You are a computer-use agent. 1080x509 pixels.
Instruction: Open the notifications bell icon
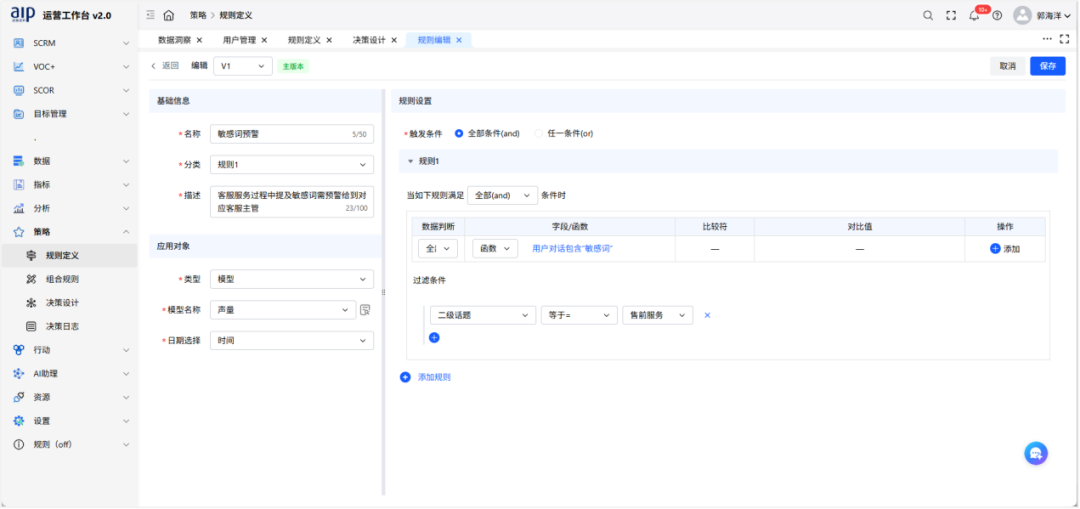tap(974, 15)
